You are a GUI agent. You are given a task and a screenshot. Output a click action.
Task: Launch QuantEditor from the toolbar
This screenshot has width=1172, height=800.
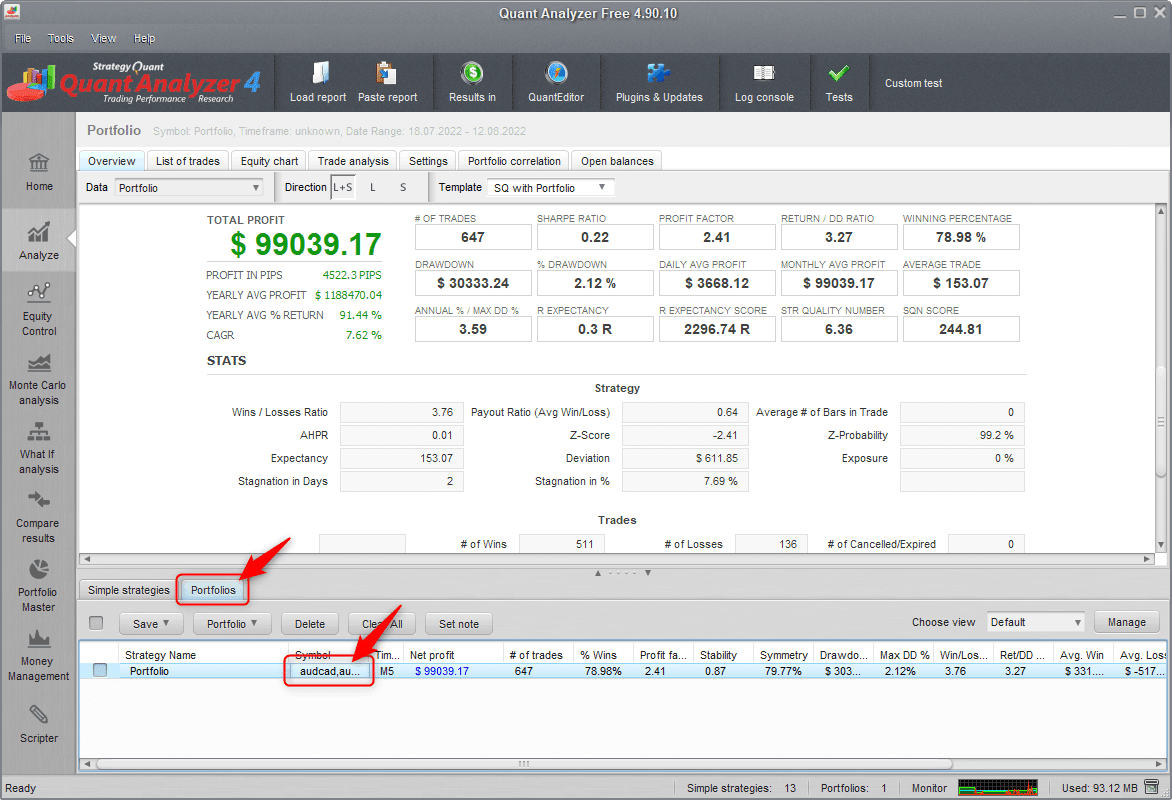(x=556, y=82)
